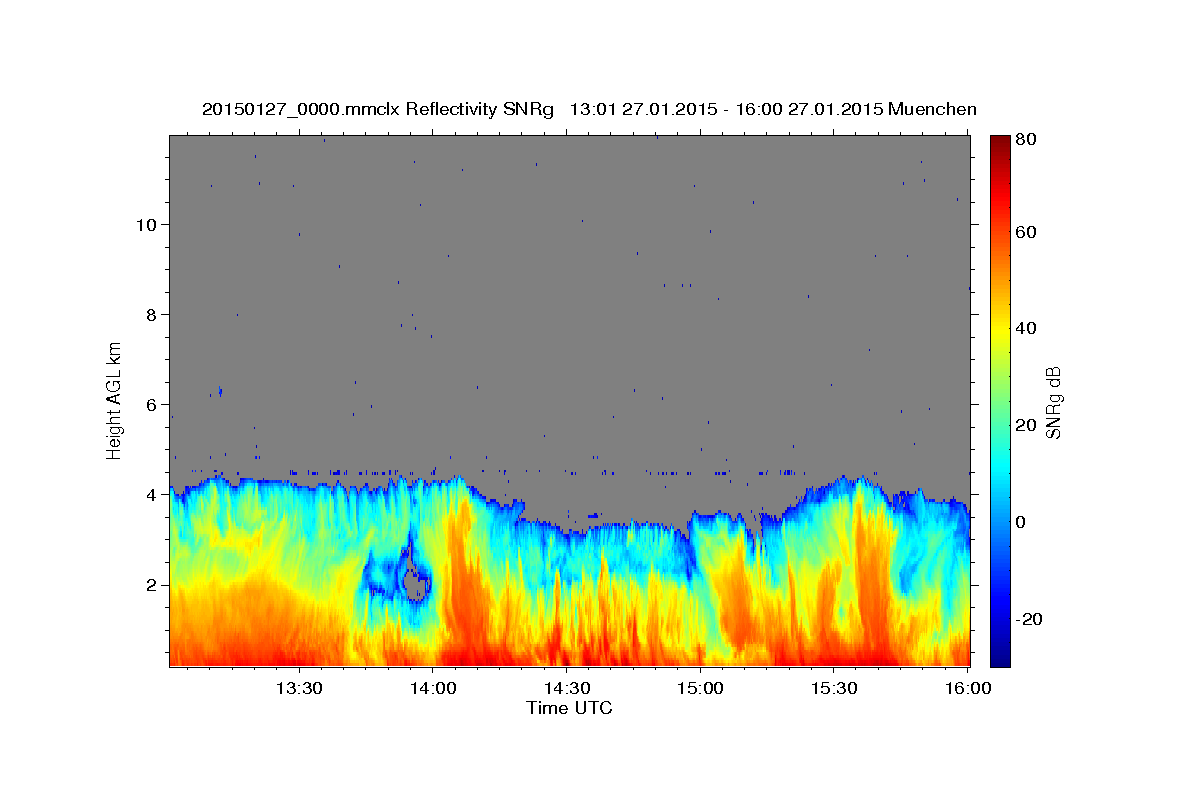
Task: Click the height axis value 10
Action: click(x=145, y=224)
